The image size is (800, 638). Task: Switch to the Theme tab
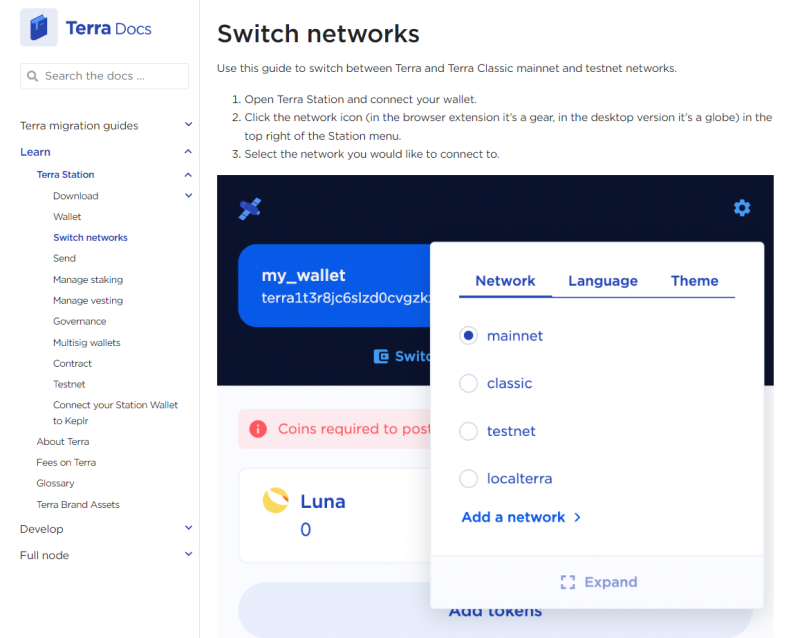click(x=694, y=281)
